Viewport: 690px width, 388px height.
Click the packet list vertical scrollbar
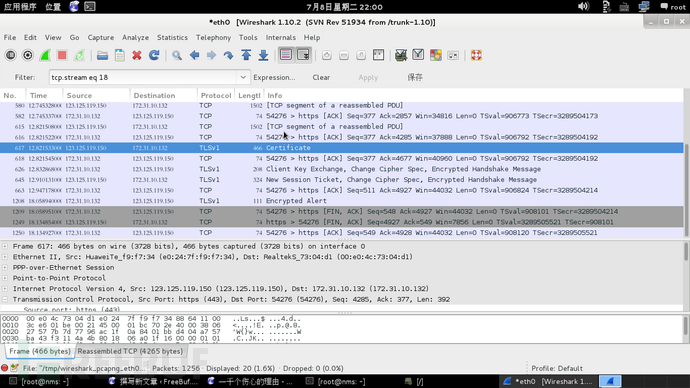[686, 189]
